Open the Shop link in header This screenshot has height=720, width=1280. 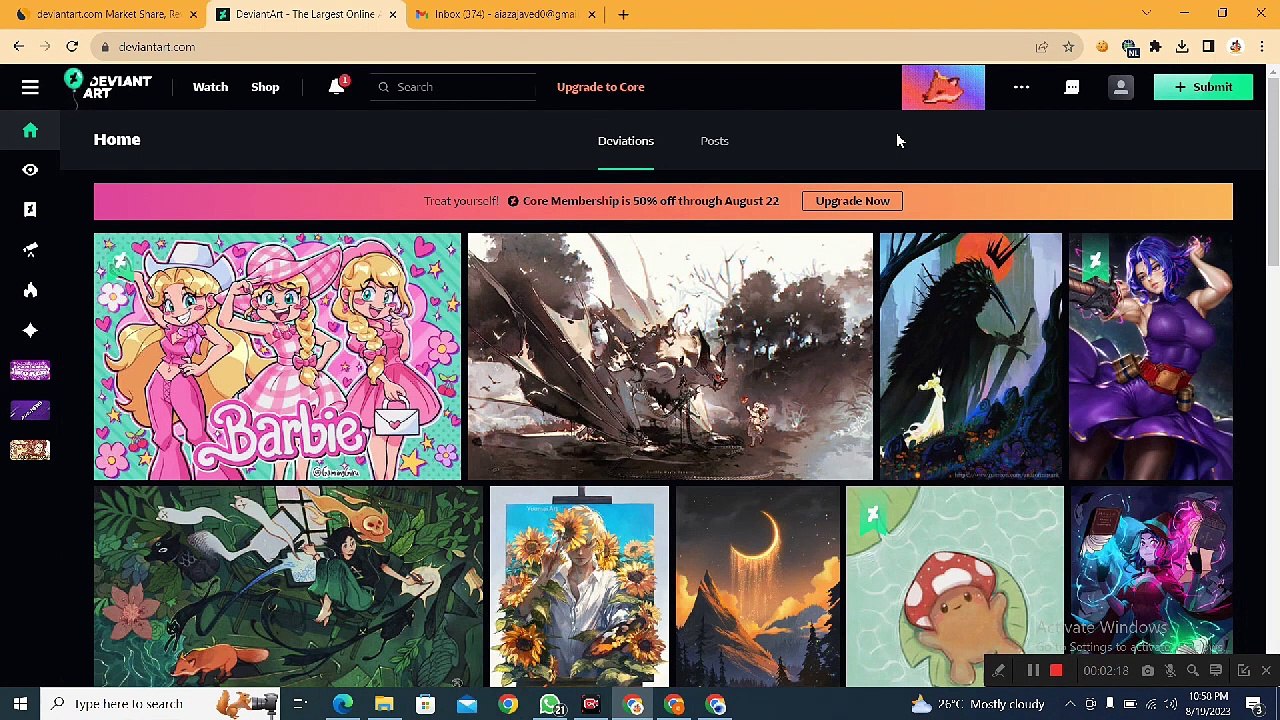coord(265,87)
